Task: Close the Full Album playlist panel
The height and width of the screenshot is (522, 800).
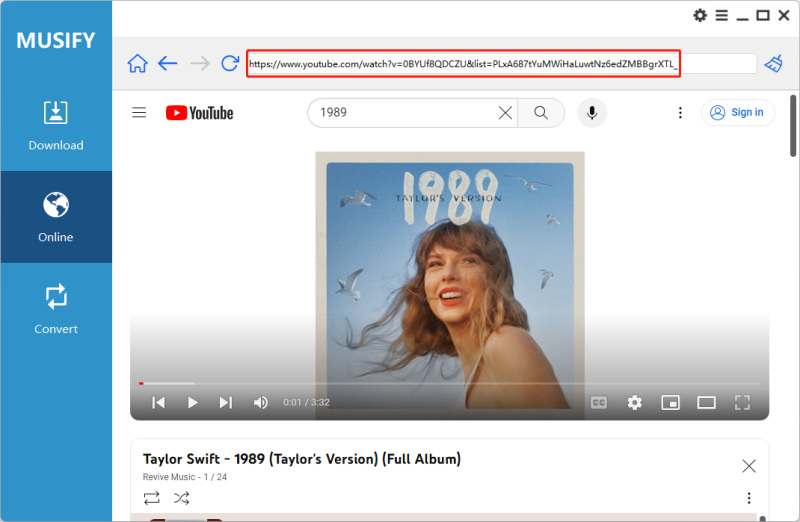Action: (748, 465)
